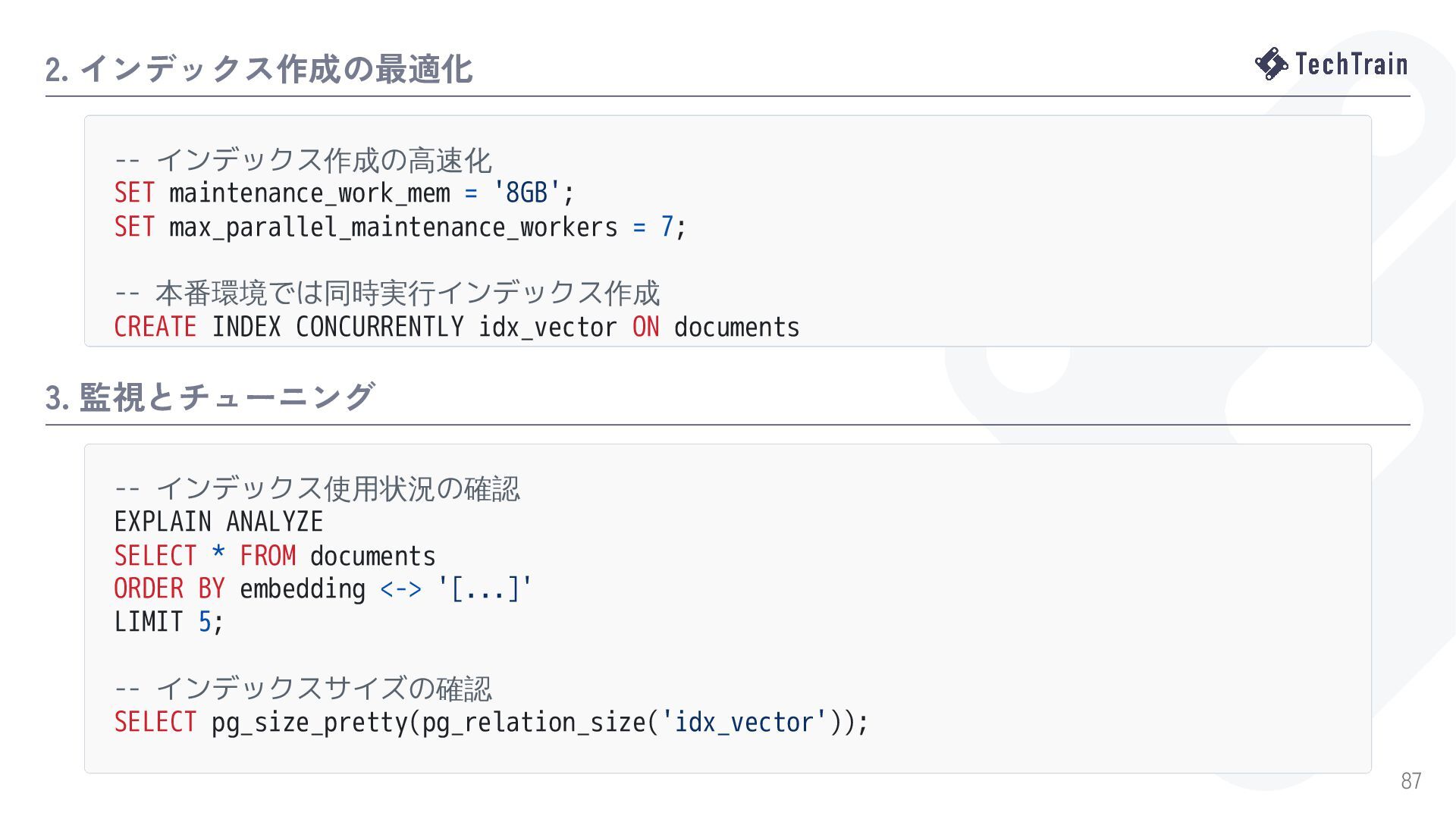Click the number 7 value
The image size is (1456, 819).
click(x=667, y=227)
